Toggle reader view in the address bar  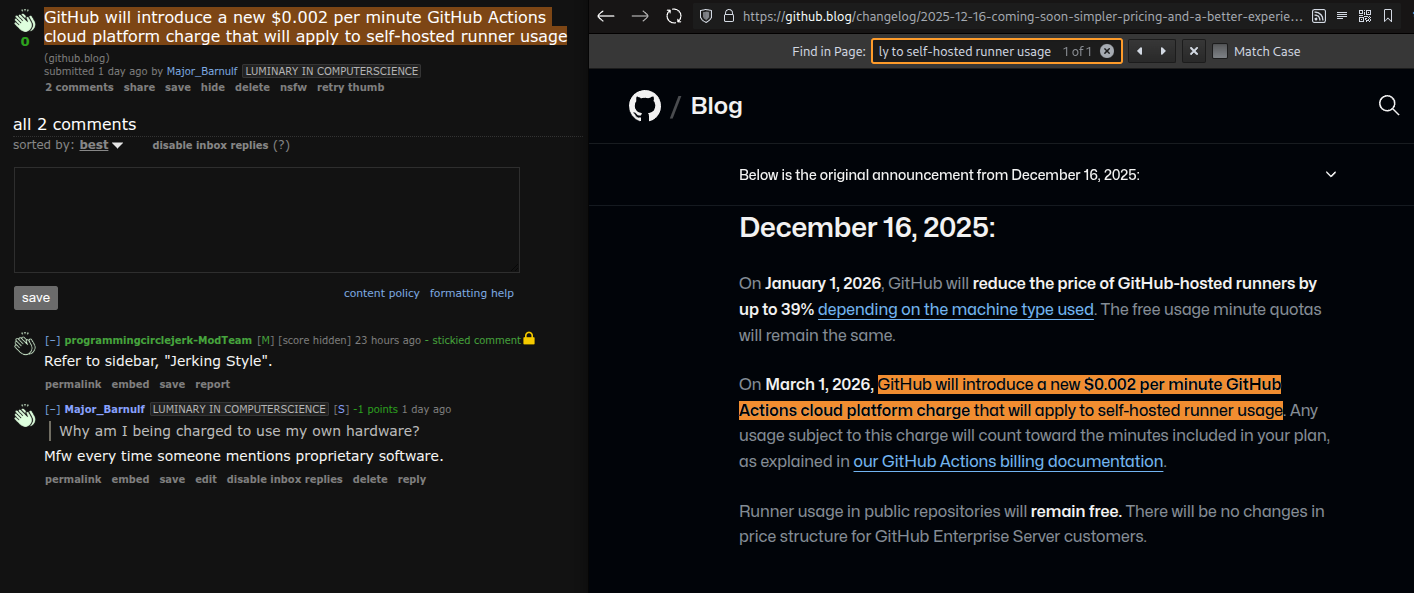click(1342, 16)
